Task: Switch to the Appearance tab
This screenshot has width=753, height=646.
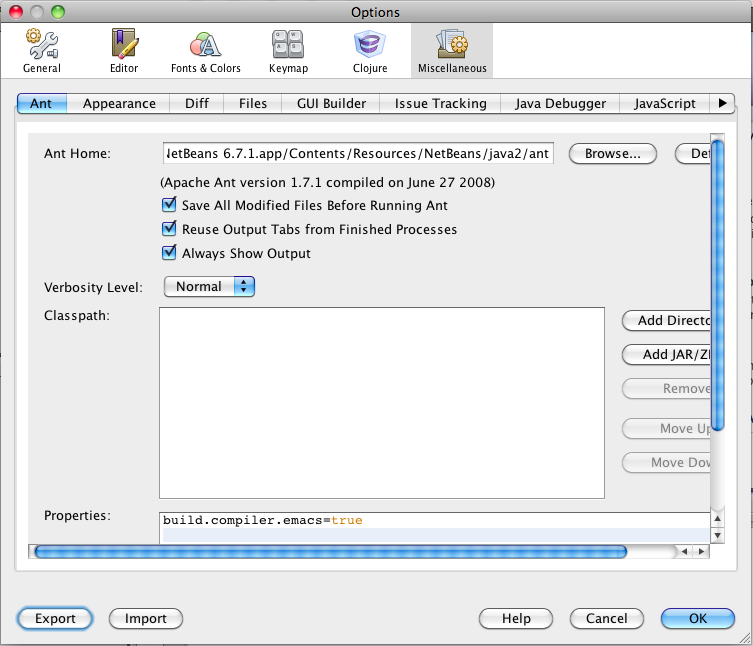Action: 119,103
